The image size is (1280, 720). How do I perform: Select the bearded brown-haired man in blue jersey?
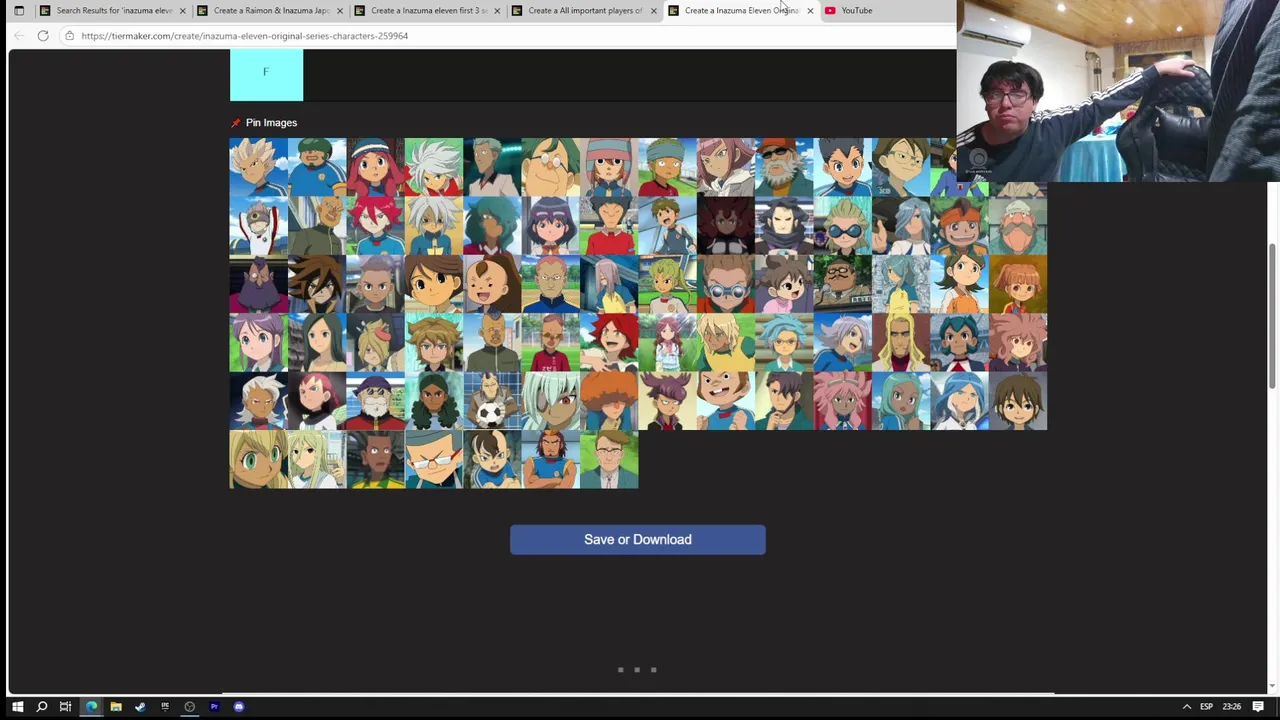coord(551,459)
